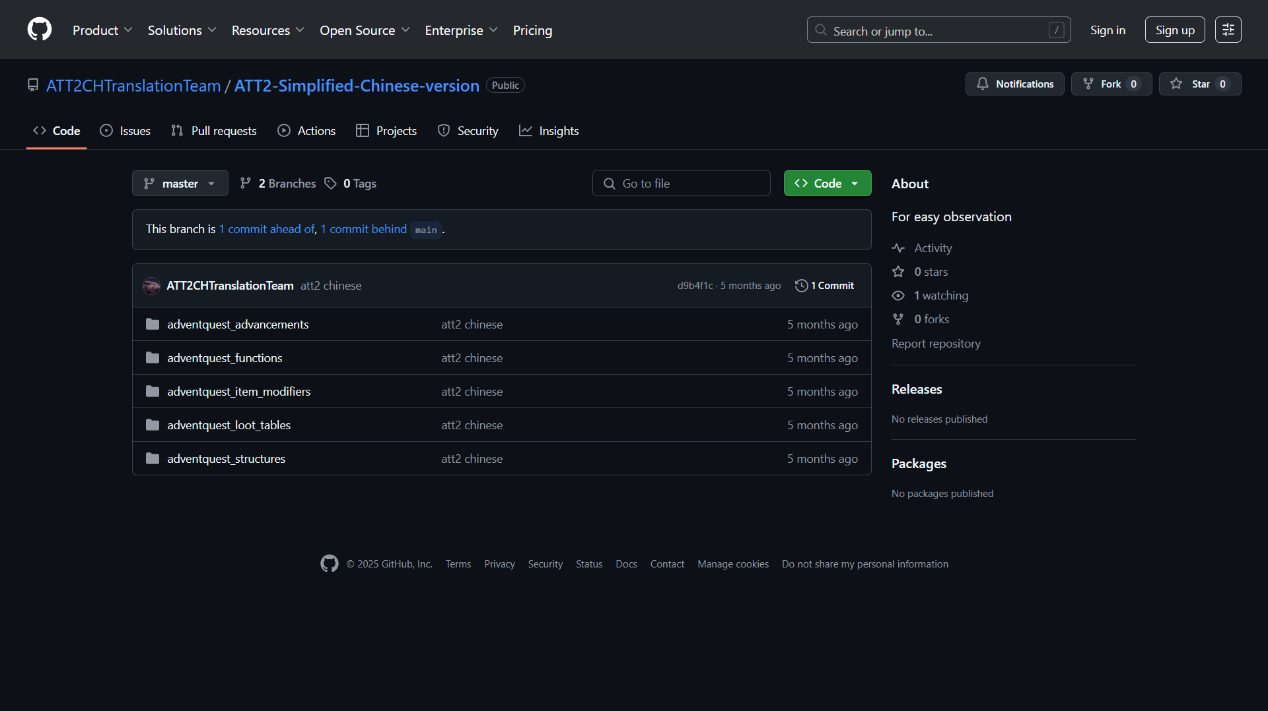Click the GitHub logo in footer

(329, 564)
